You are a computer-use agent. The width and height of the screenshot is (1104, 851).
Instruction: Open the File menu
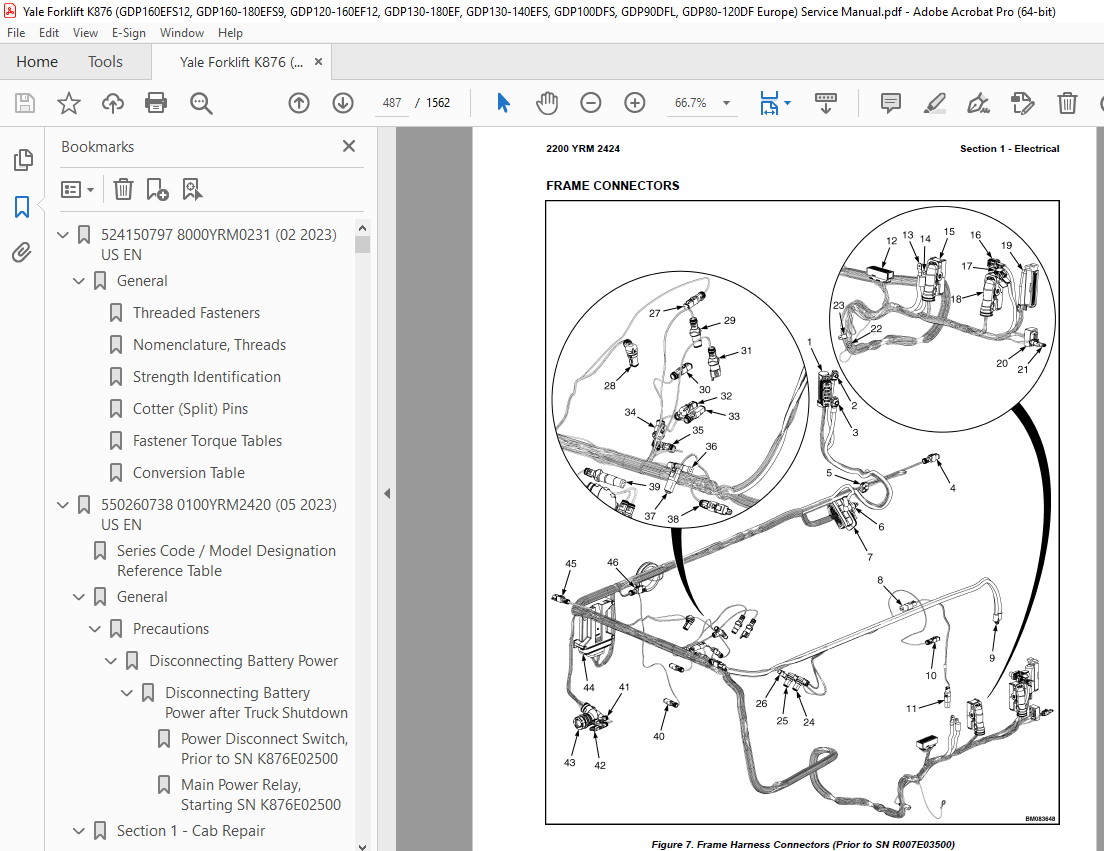pos(15,32)
